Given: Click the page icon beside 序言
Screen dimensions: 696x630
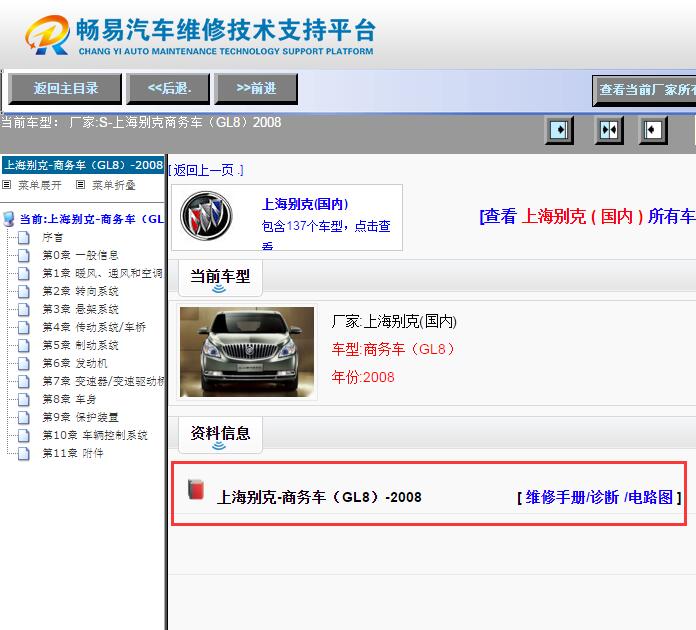Looking at the screenshot, I should [x=24, y=238].
